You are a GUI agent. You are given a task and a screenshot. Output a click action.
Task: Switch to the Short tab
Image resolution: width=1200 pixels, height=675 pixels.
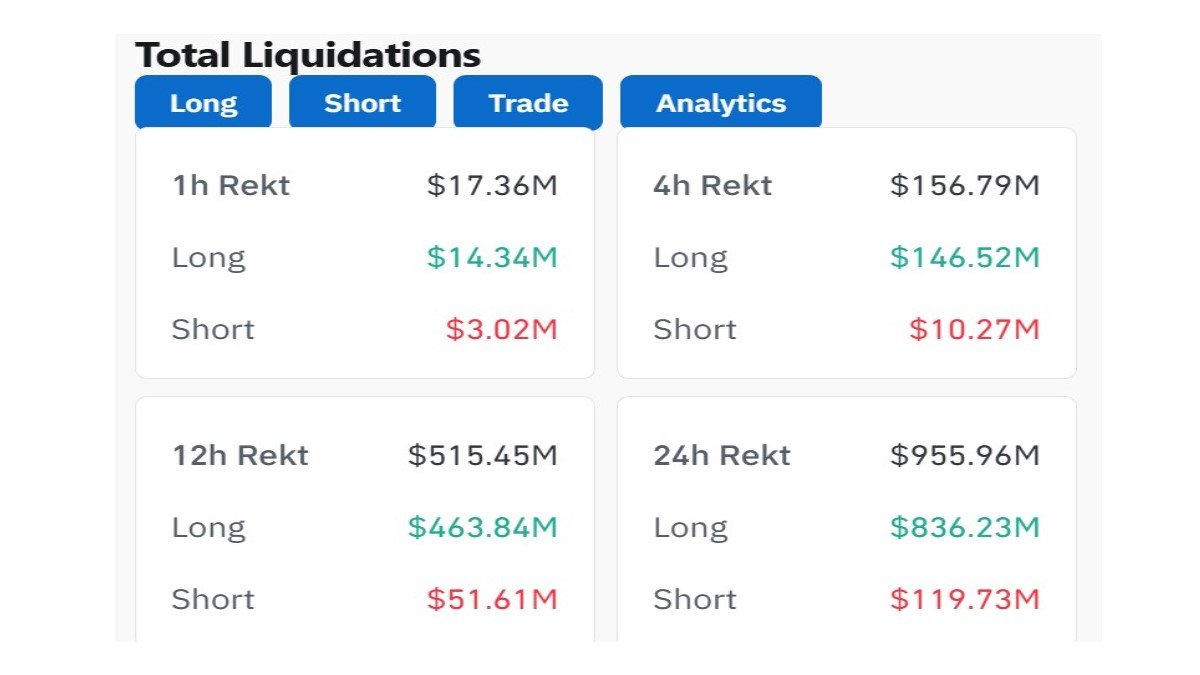pos(362,101)
